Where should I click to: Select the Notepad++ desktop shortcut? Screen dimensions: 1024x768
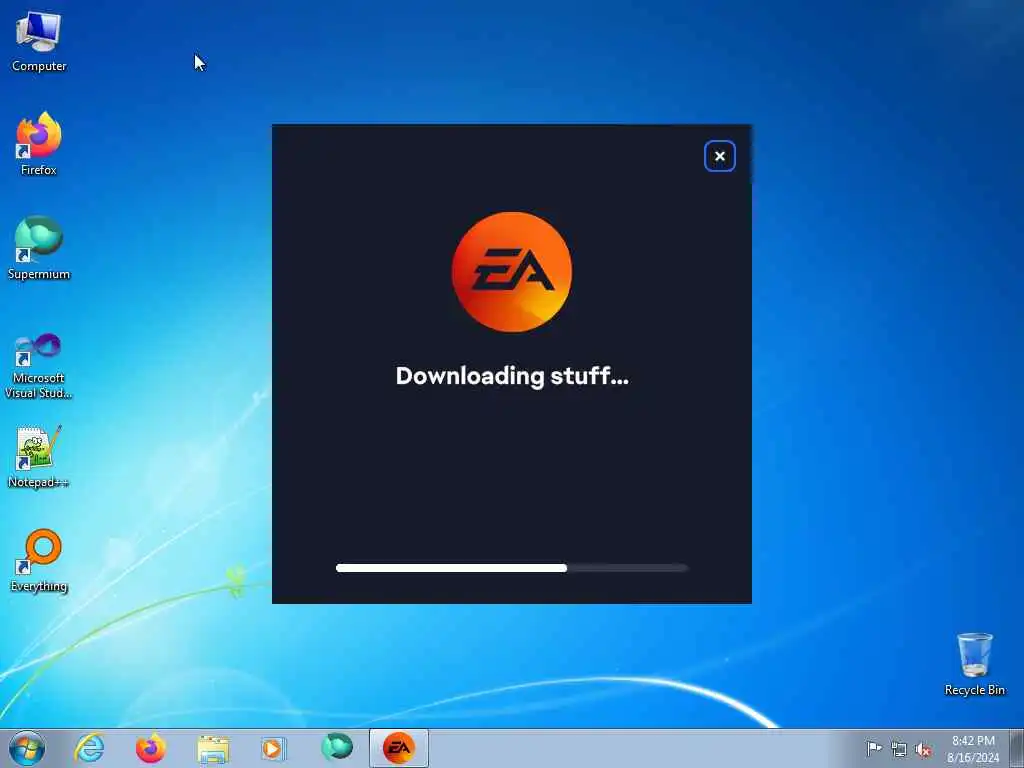pyautogui.click(x=39, y=457)
